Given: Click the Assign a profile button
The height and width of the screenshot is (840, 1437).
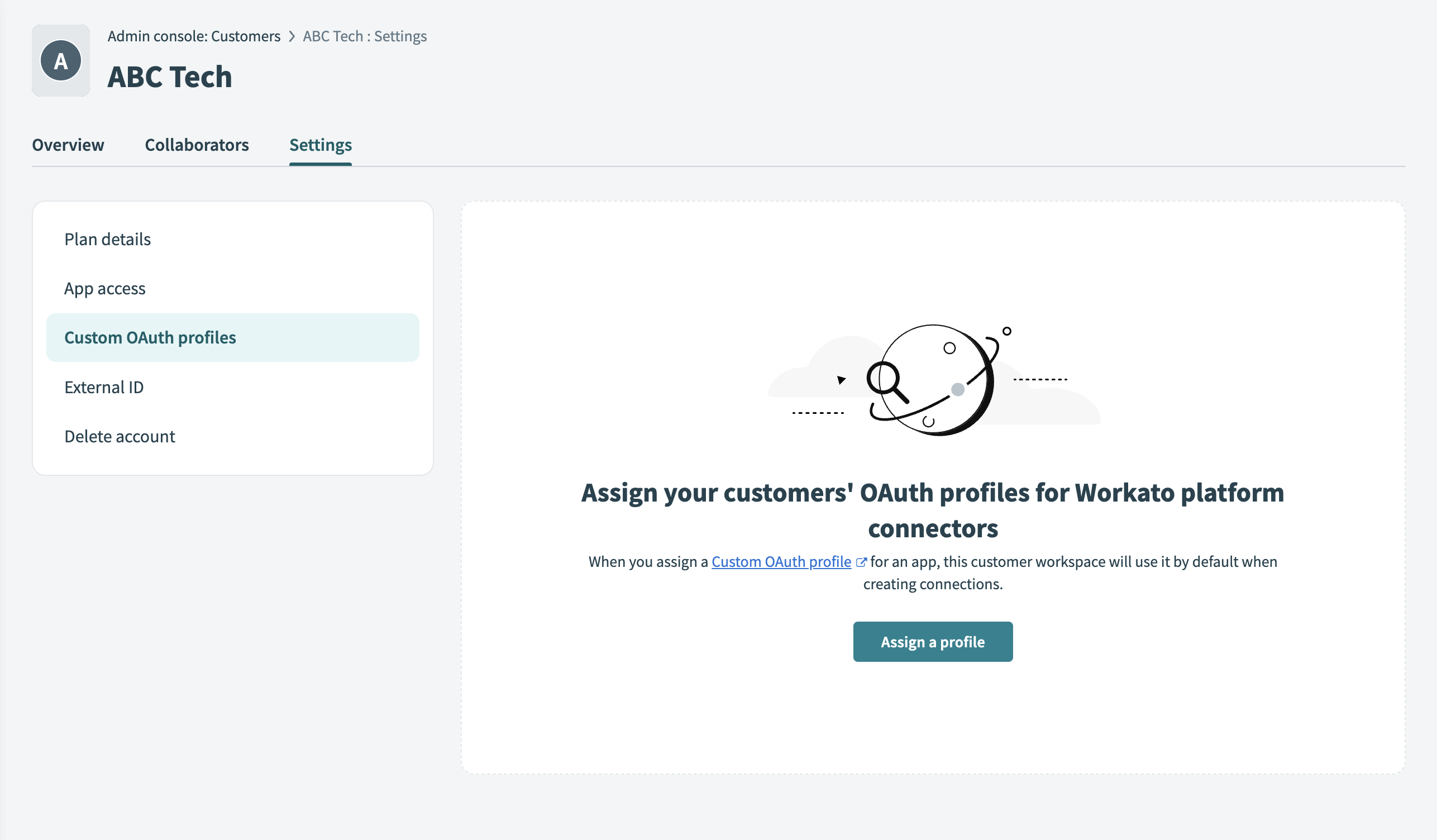Looking at the screenshot, I should click(x=933, y=642).
